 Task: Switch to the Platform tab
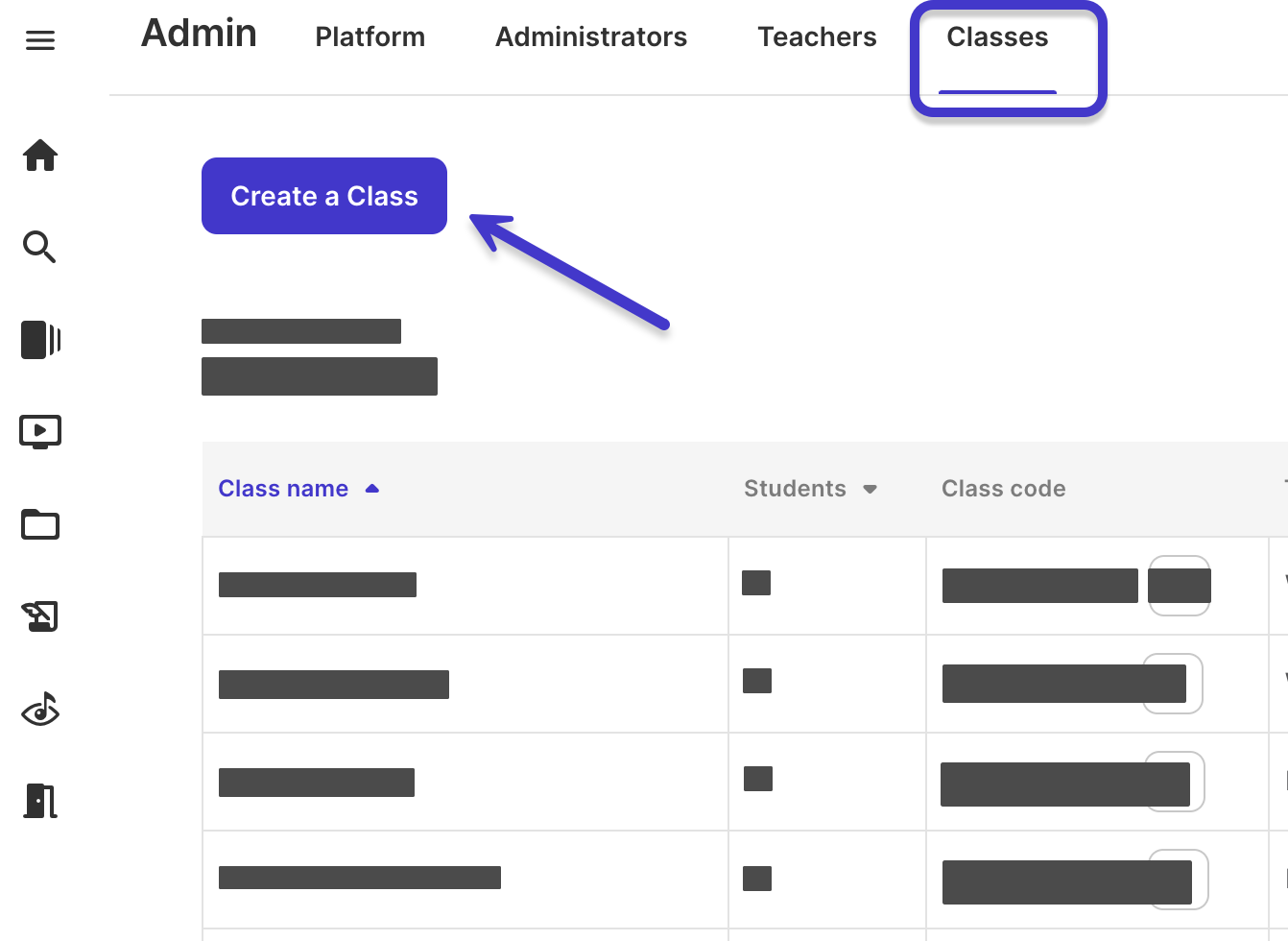point(370,36)
